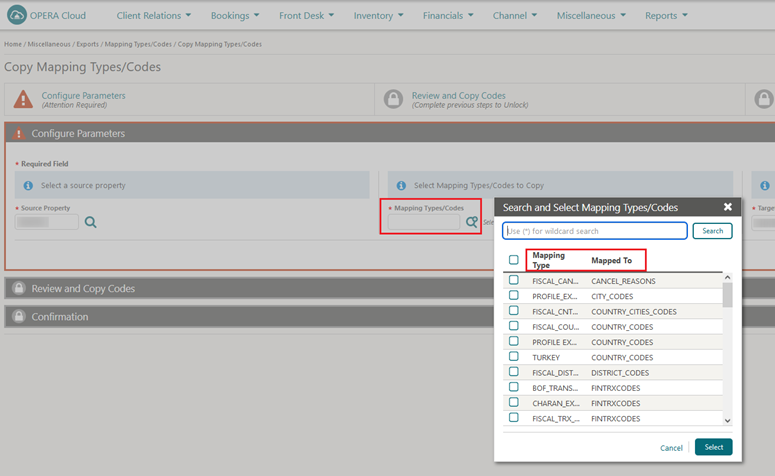Image resolution: width=775 pixels, height=476 pixels.
Task: Check the BOF_TRANS... FINTRXCODES checkbox
Action: tap(514, 387)
